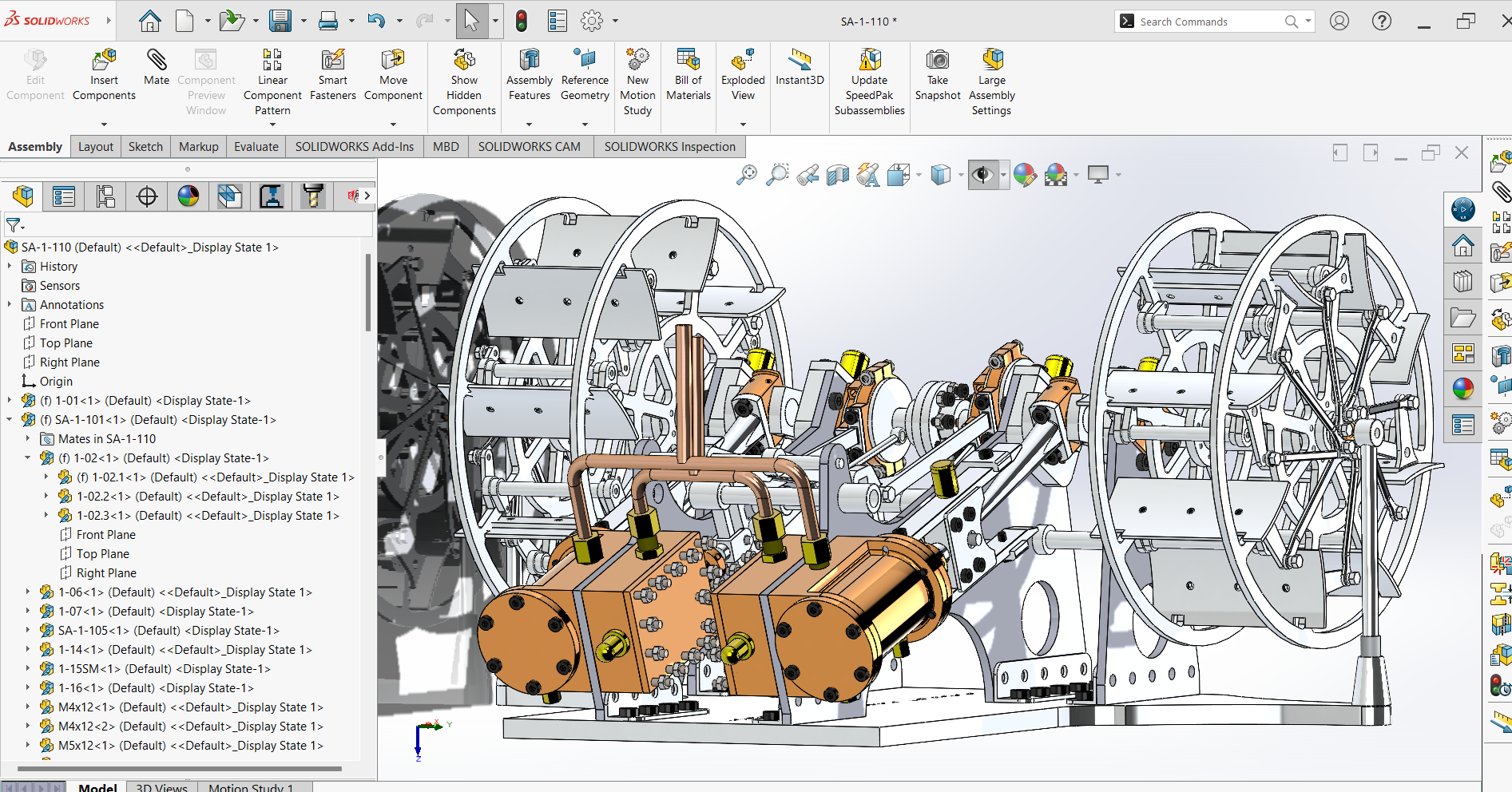The image size is (1512, 792).
Task: Switch to the Sketch tab
Action: [145, 147]
